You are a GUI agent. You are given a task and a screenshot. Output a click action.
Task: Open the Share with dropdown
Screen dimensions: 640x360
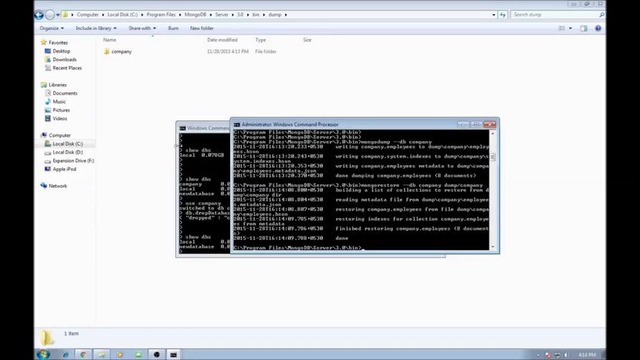point(142,28)
